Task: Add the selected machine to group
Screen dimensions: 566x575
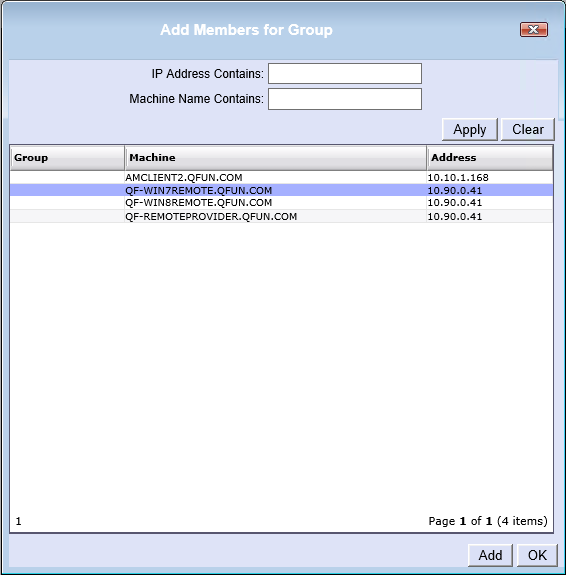Action: pos(490,555)
